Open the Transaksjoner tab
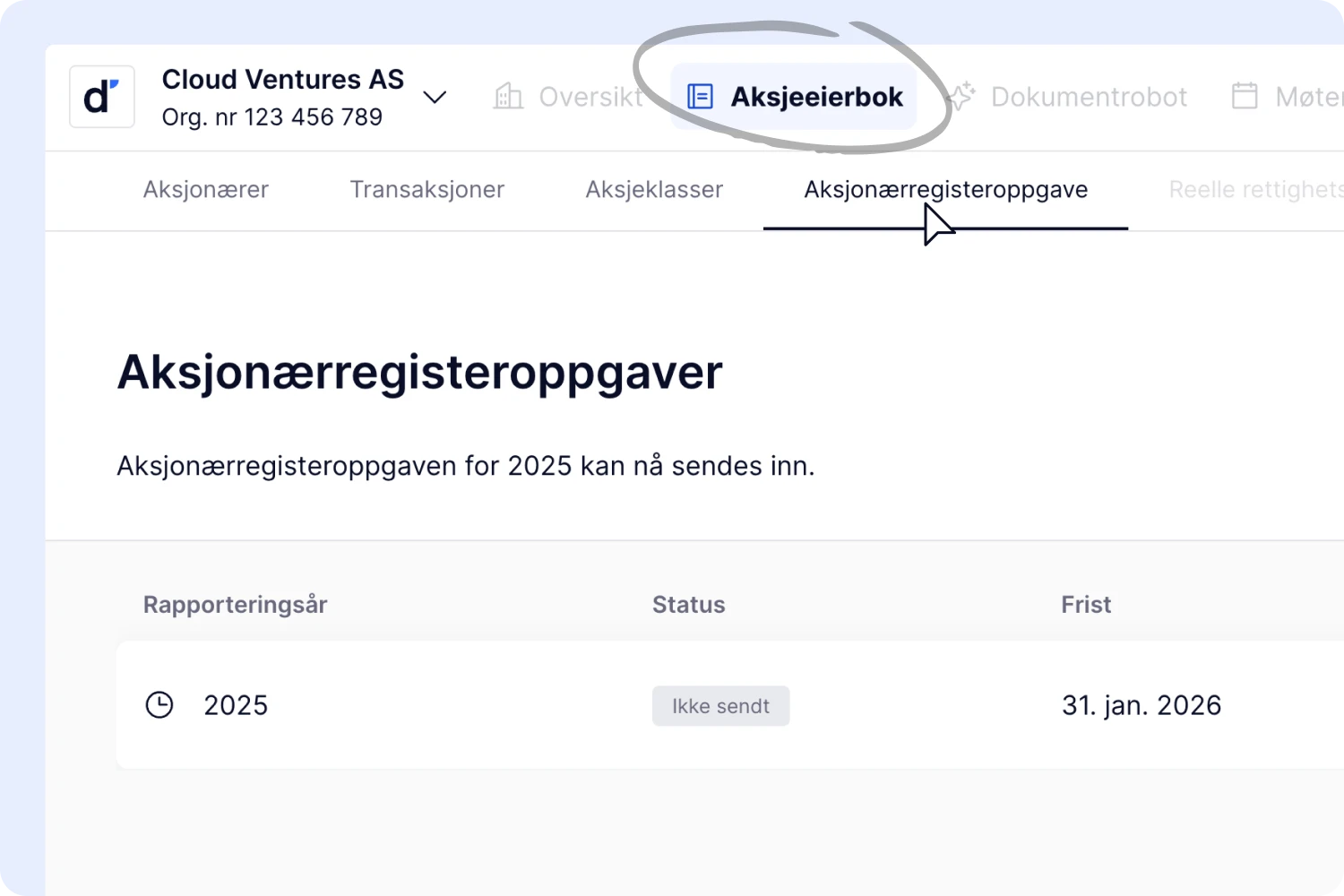 [426, 190]
